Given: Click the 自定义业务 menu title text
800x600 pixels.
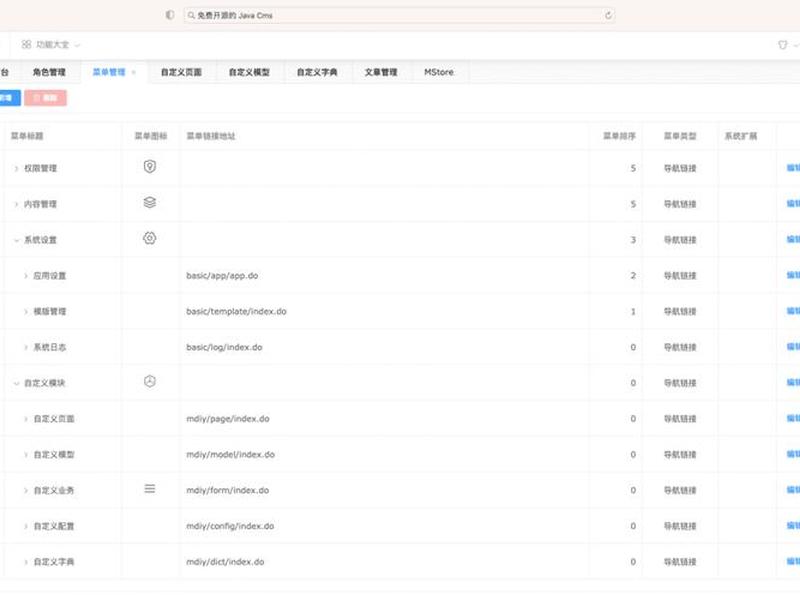Looking at the screenshot, I should (x=54, y=490).
